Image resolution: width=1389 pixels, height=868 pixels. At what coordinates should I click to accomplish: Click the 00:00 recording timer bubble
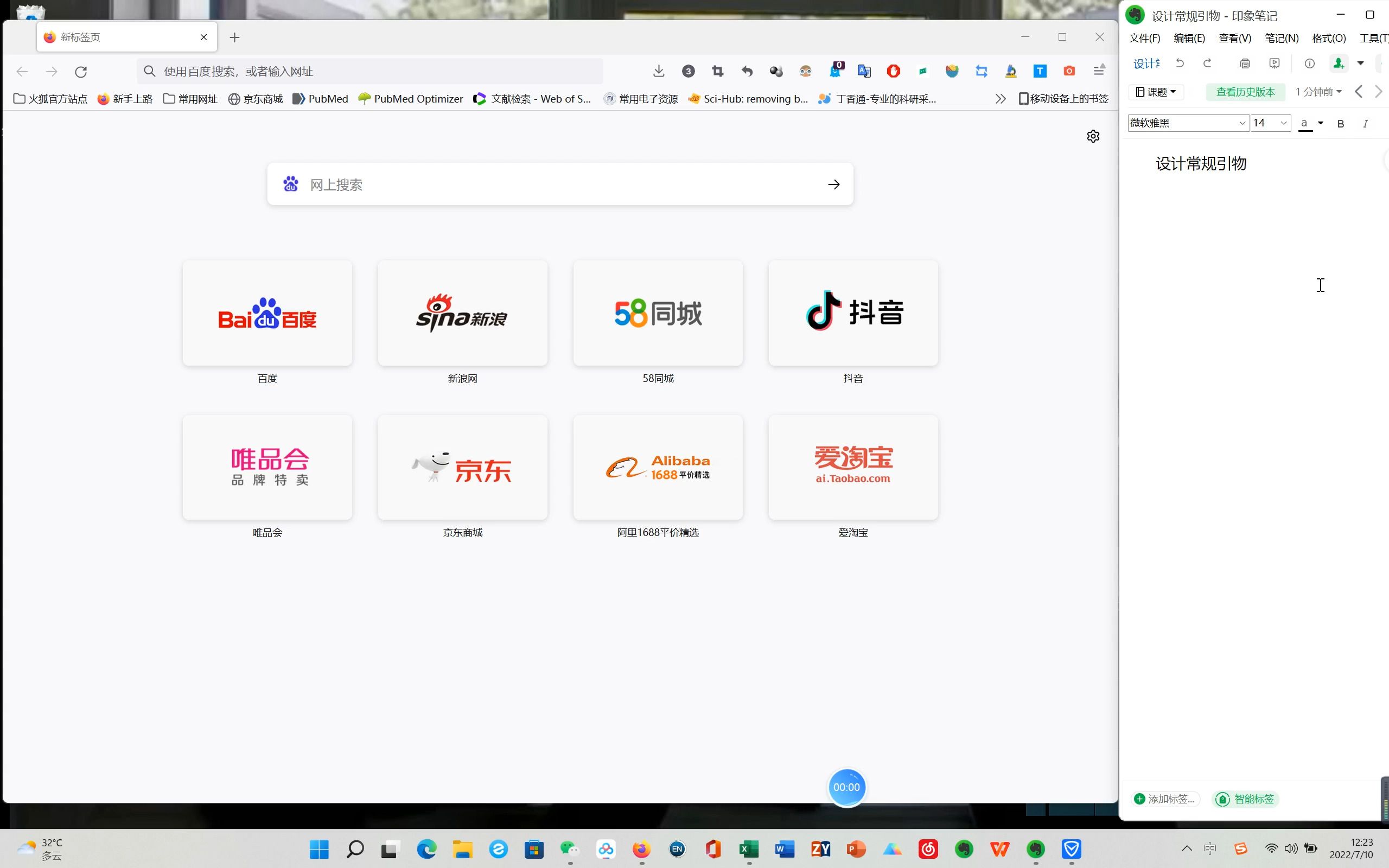click(x=846, y=787)
